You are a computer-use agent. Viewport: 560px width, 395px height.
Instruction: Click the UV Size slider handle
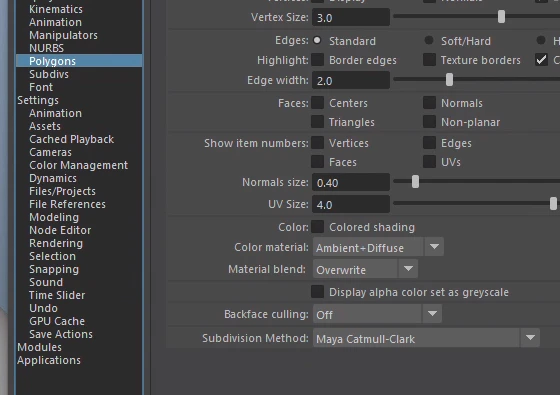pos(553,204)
